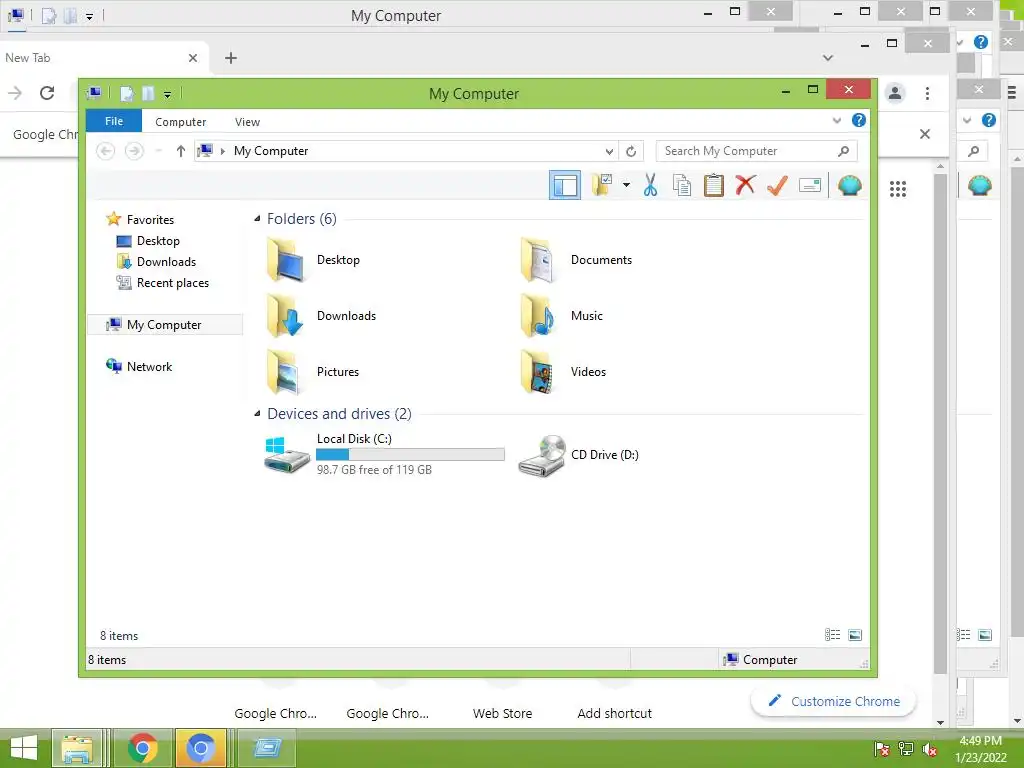
Task: Open Chrome three-dot menu
Action: coord(927,93)
